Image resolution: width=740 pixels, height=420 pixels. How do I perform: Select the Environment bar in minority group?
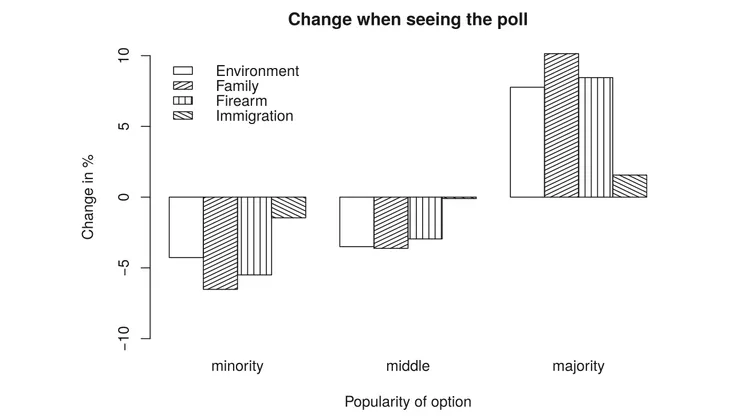pyautogui.click(x=186, y=227)
